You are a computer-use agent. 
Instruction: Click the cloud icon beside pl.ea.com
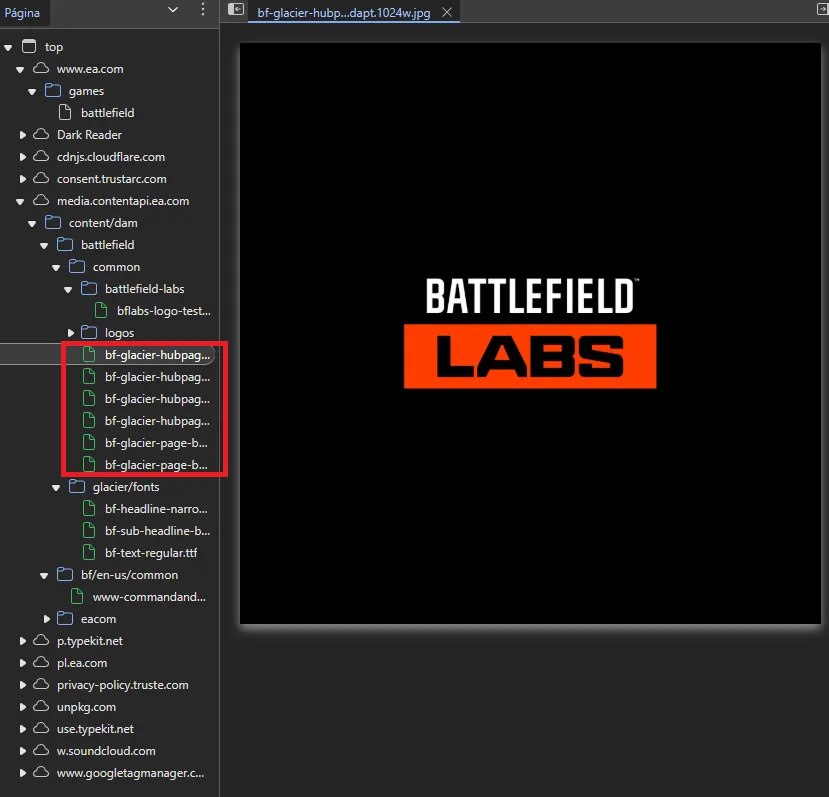click(x=41, y=662)
